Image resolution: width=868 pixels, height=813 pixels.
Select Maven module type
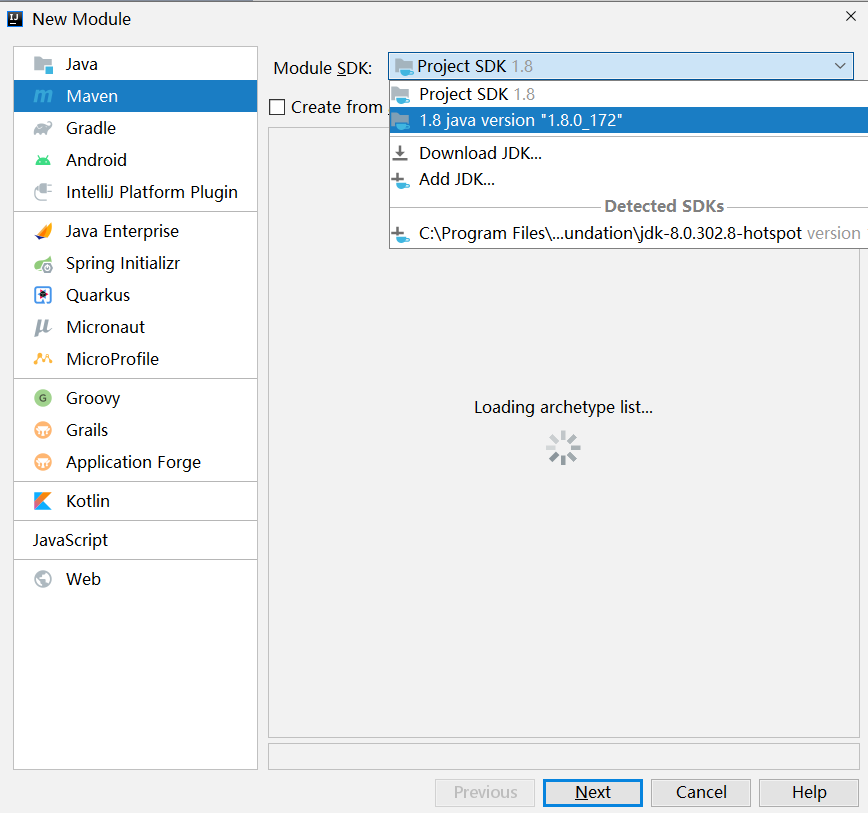(136, 96)
